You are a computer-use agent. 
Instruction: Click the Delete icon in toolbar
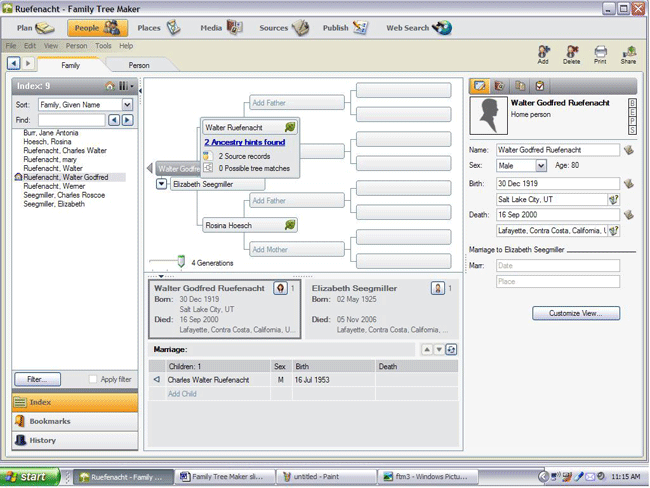[x=572, y=55]
